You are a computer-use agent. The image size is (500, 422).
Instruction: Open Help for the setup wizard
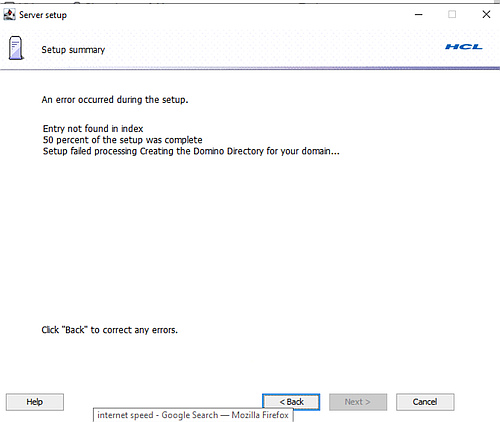[35, 402]
